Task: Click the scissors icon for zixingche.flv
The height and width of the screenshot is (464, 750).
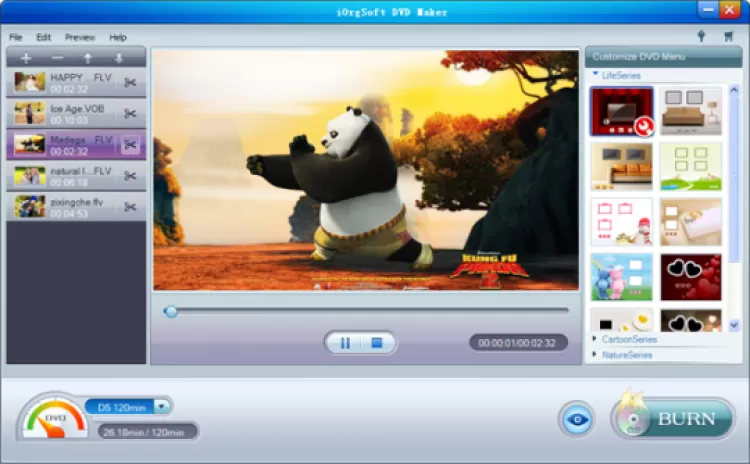Action: point(130,207)
